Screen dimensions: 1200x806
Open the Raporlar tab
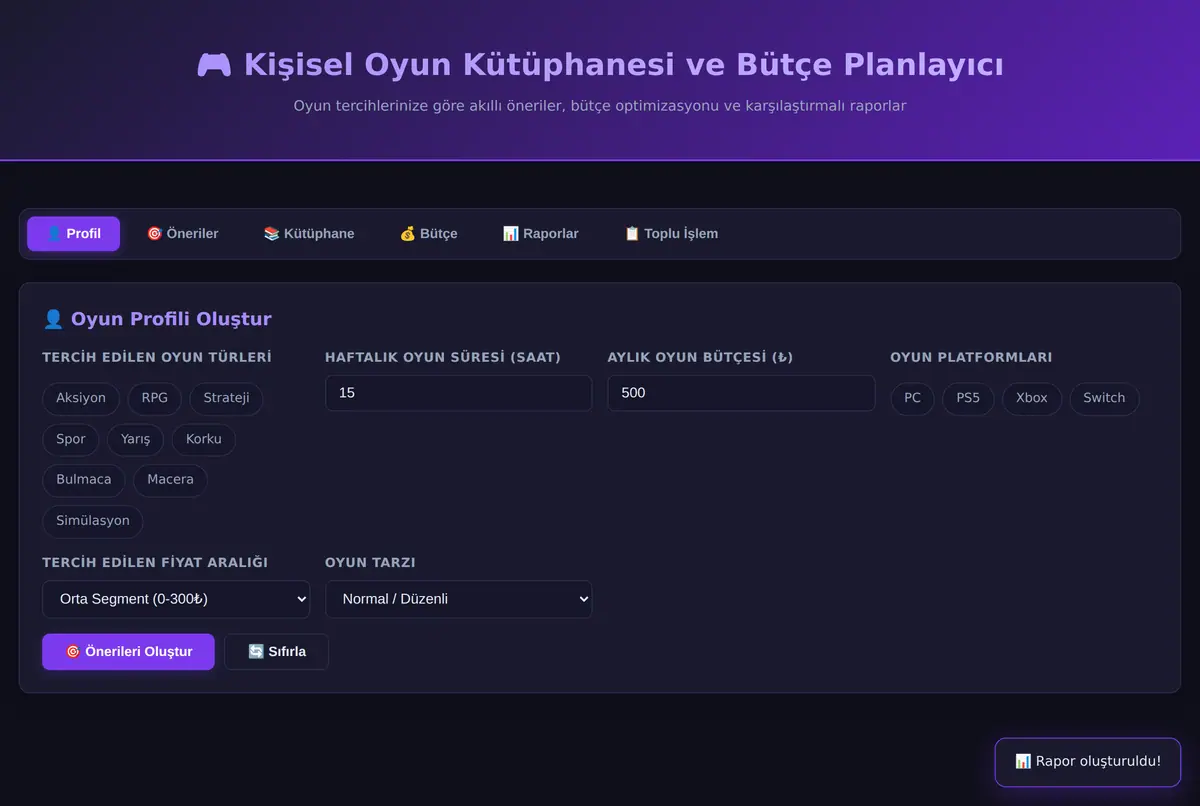click(540, 234)
